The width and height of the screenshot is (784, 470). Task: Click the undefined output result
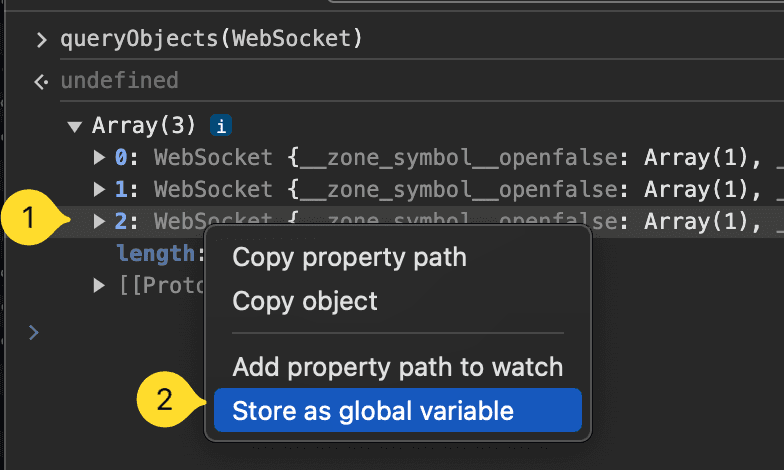click(119, 80)
